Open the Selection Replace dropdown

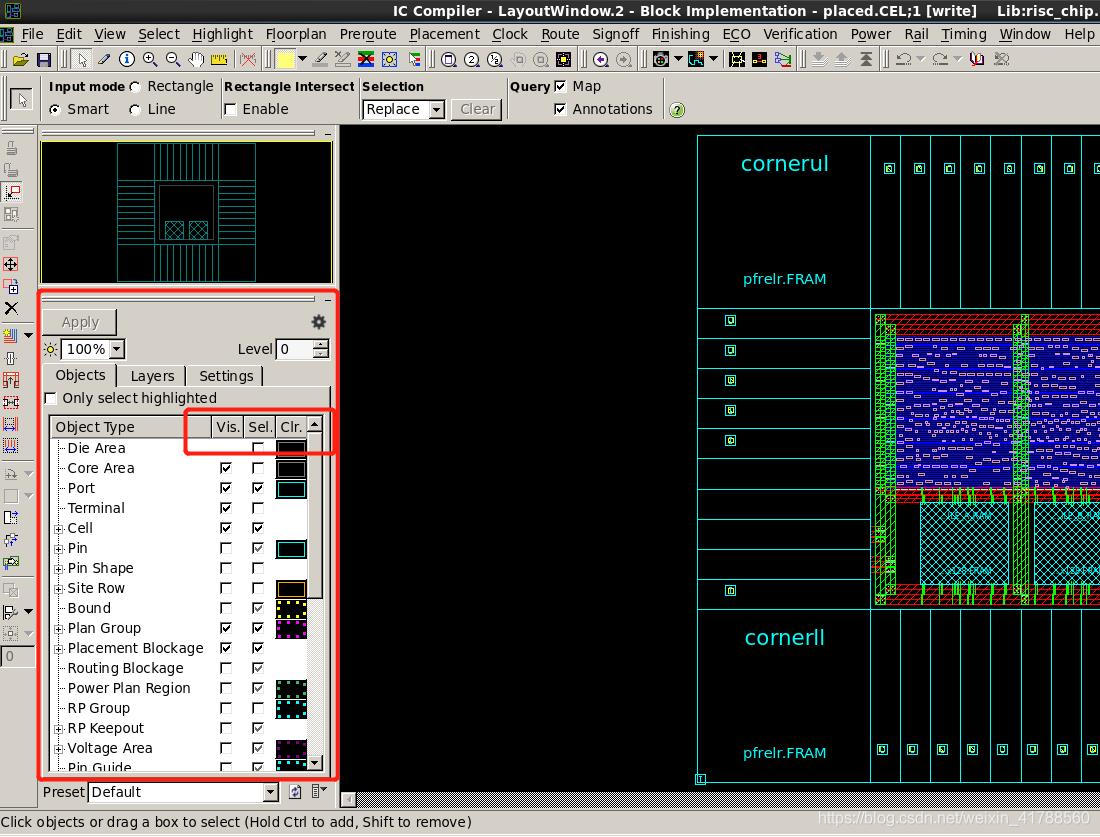tap(436, 109)
